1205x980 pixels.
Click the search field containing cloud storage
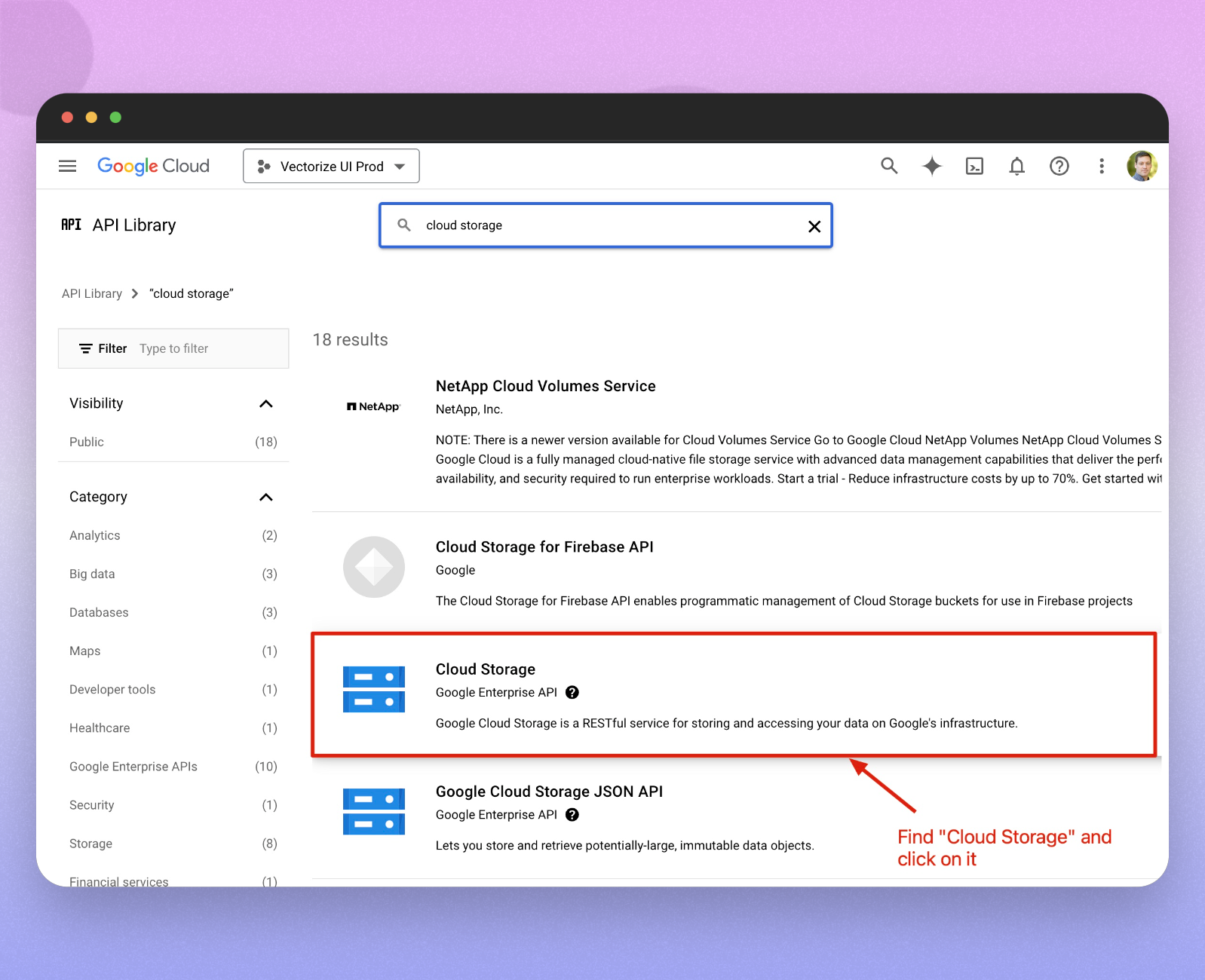point(606,225)
